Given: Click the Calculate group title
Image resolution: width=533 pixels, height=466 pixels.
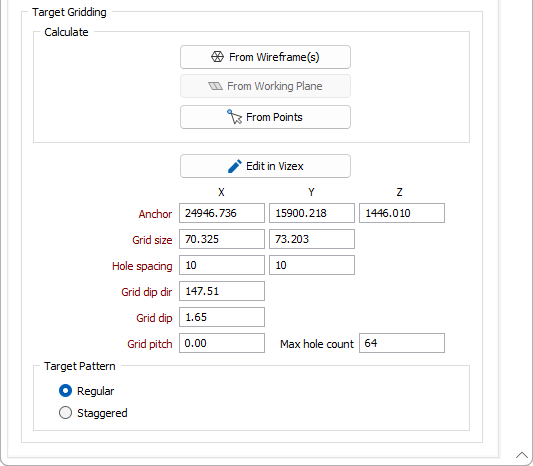Looking at the screenshot, I should pos(66,32).
